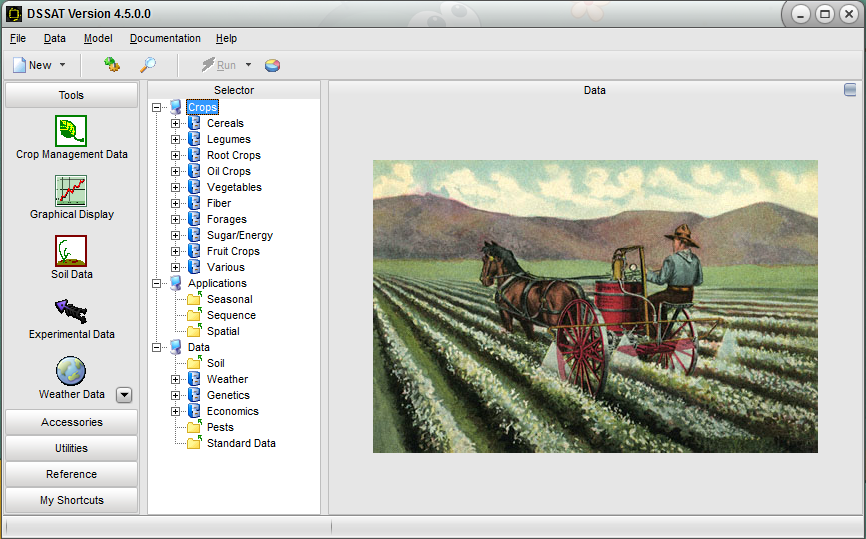866x539 pixels.
Task: Select Soil under the Data node
Action: pyautogui.click(x=215, y=363)
